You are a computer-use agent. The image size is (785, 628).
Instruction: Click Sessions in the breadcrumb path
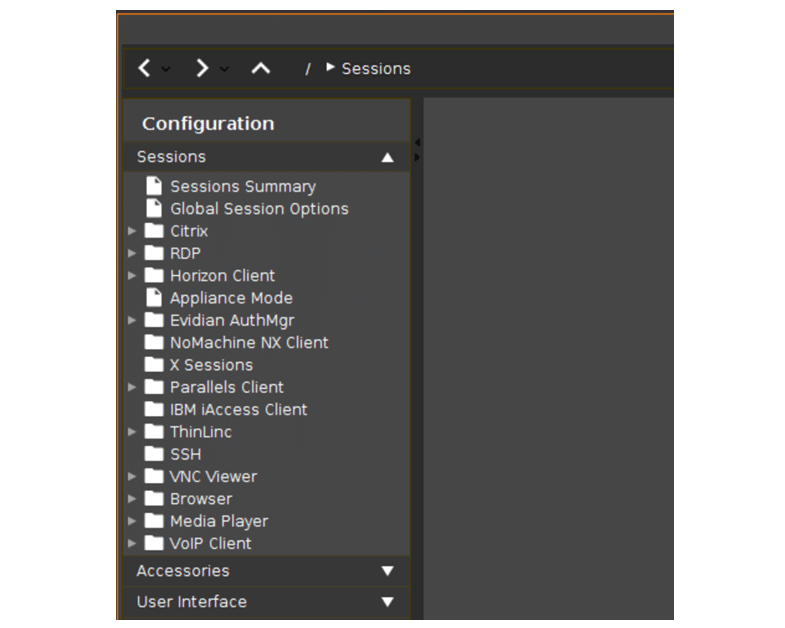click(x=376, y=69)
